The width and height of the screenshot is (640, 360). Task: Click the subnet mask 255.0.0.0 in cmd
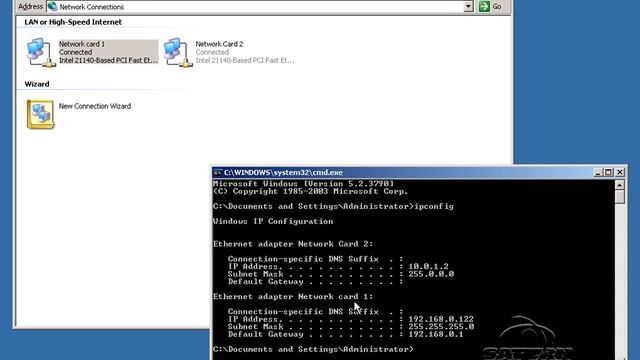point(431,274)
